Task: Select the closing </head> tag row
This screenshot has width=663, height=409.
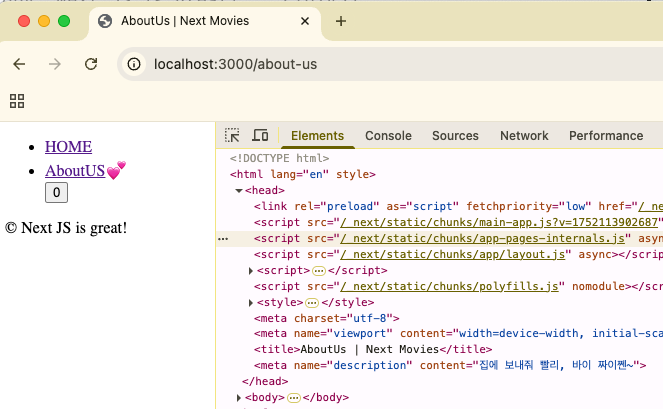Action: click(265, 382)
